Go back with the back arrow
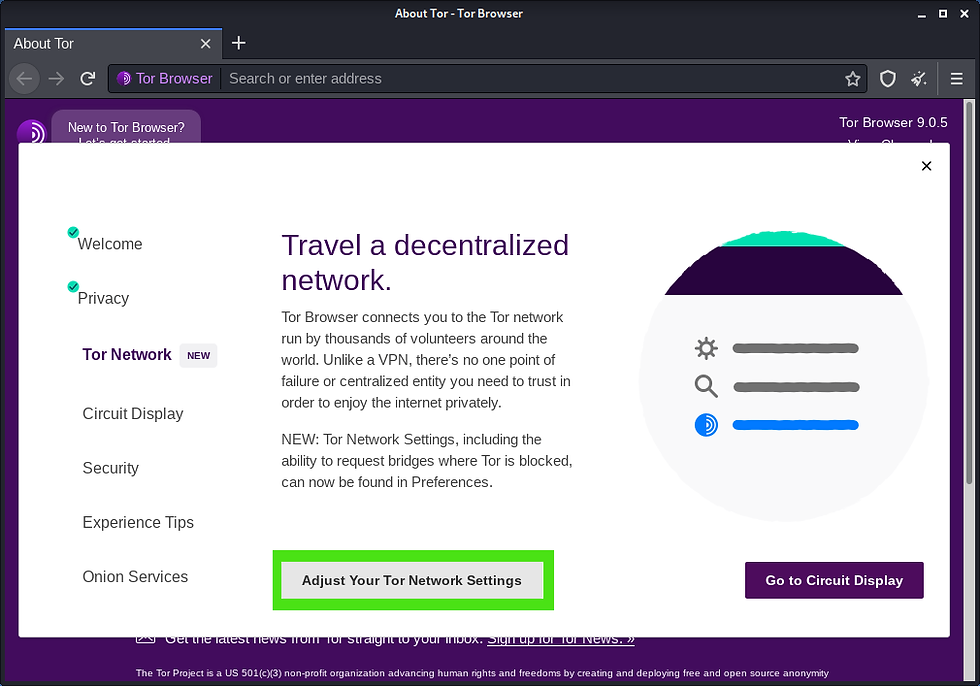 (24, 79)
